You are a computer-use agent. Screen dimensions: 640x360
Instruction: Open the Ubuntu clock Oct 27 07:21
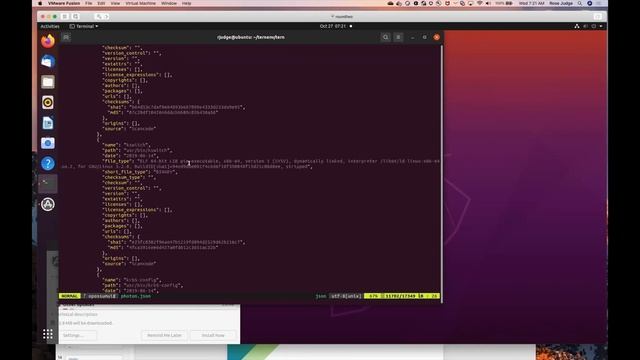coord(333,26)
